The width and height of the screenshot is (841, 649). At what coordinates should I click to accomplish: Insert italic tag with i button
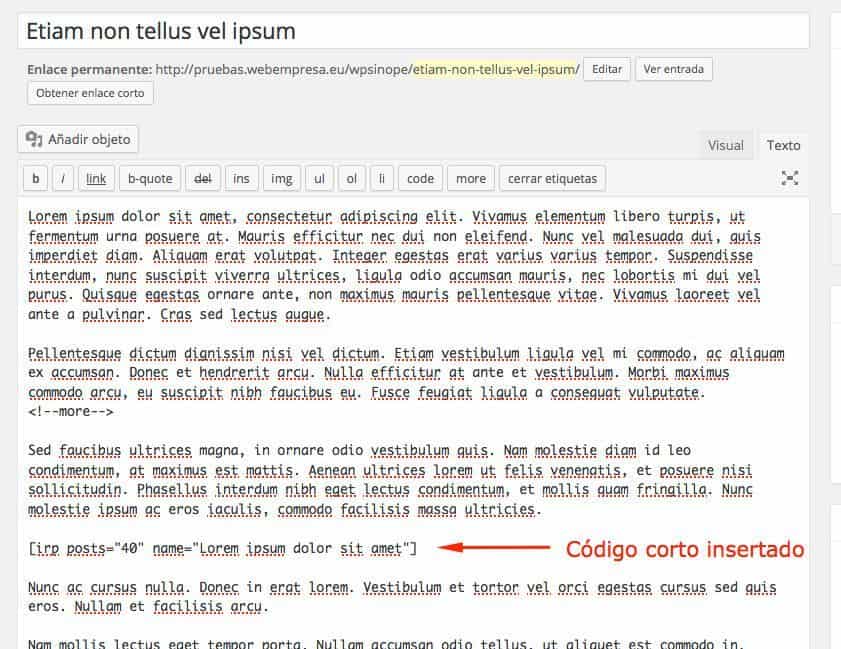pos(63,179)
